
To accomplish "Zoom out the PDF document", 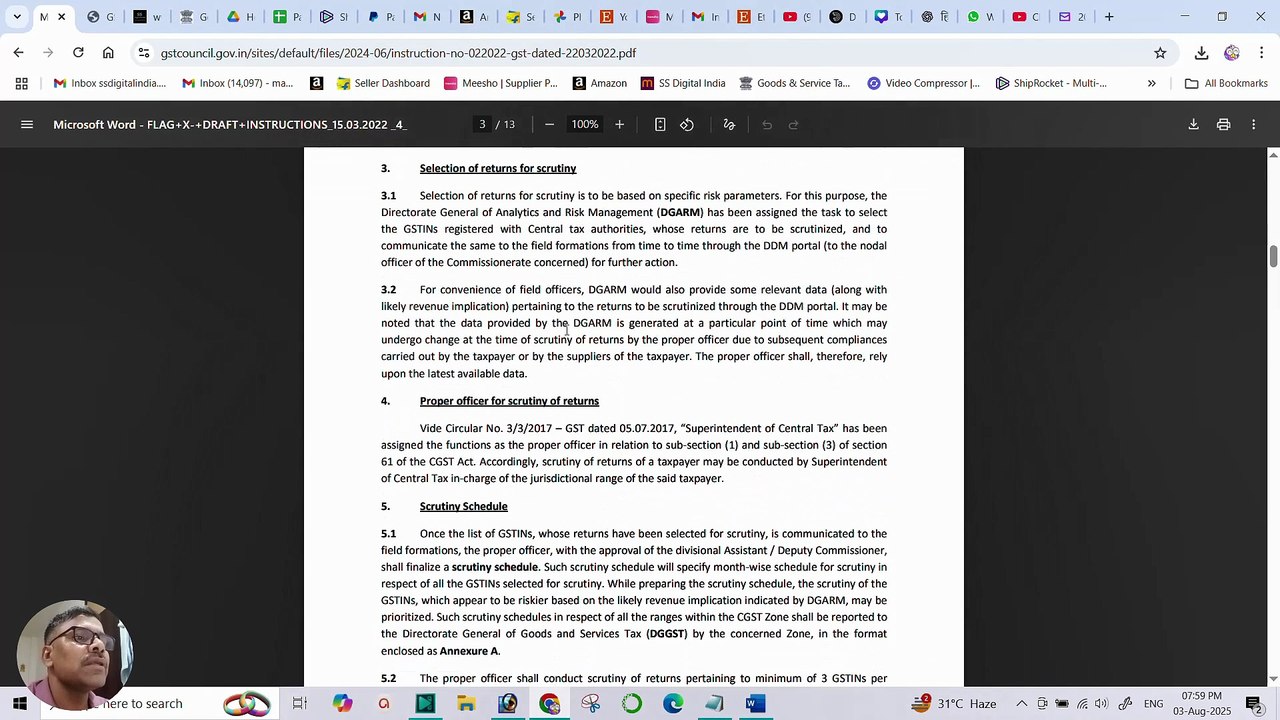I will tap(549, 125).
